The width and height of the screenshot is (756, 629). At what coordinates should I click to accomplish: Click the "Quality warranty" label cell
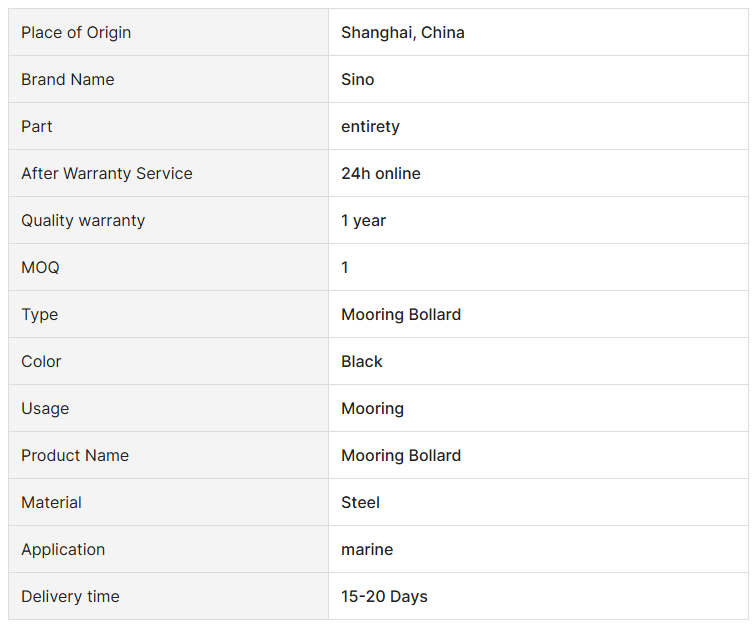(x=83, y=220)
